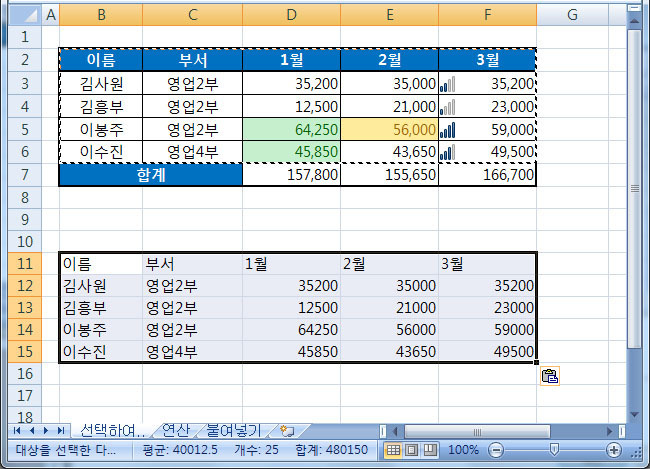Go to previous sheet tab arrow
Screen dimensions: 650x469
[x=32, y=431]
